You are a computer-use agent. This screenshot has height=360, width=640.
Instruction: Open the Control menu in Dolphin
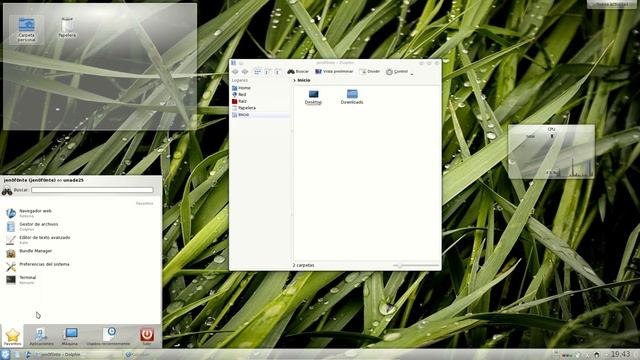(x=399, y=72)
